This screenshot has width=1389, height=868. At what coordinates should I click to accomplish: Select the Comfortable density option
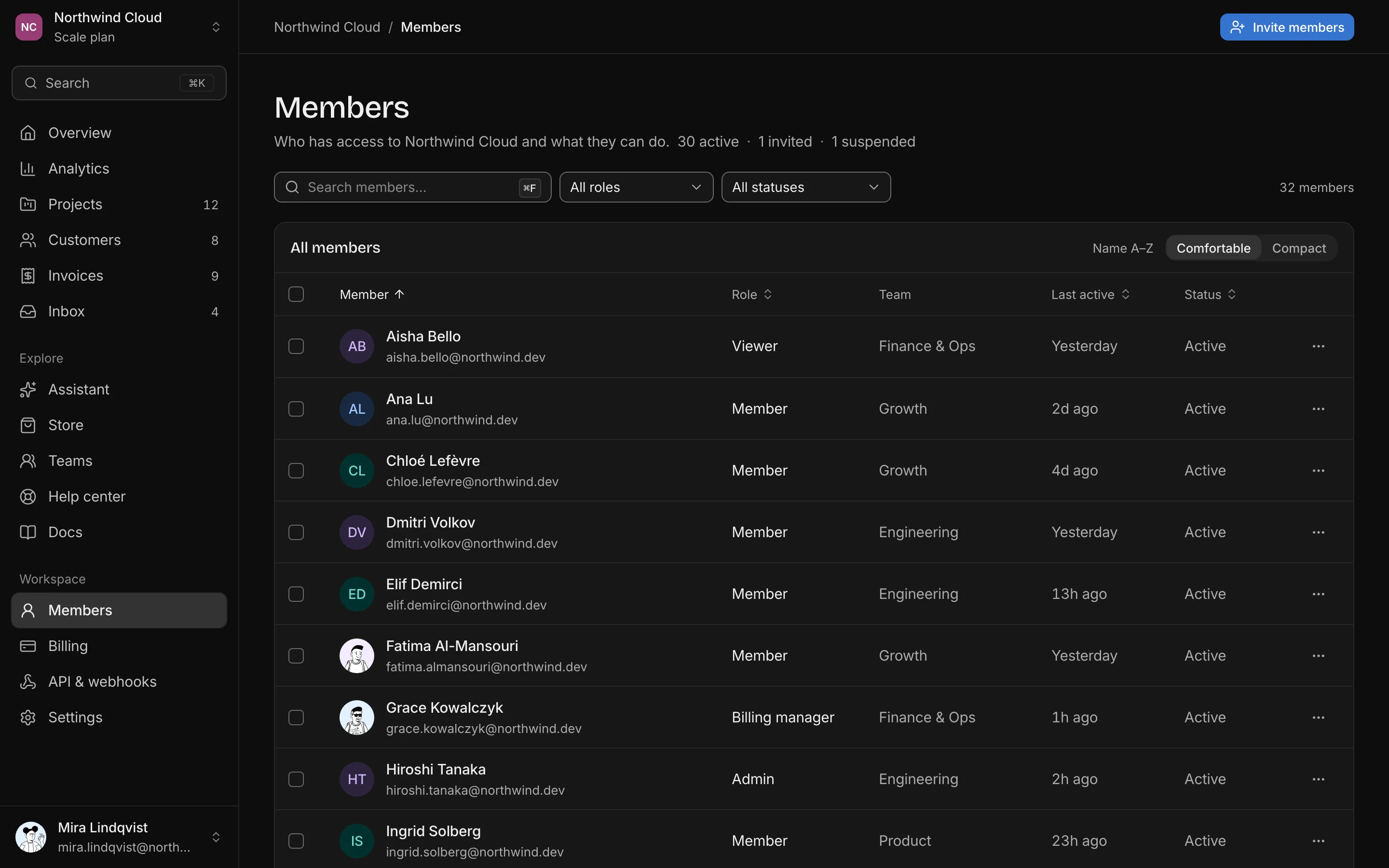pyautogui.click(x=1213, y=248)
